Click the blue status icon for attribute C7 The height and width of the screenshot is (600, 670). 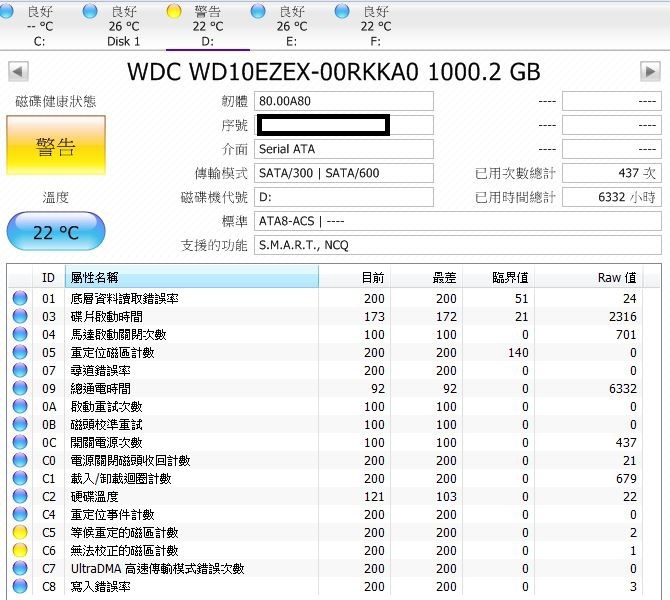point(20,568)
